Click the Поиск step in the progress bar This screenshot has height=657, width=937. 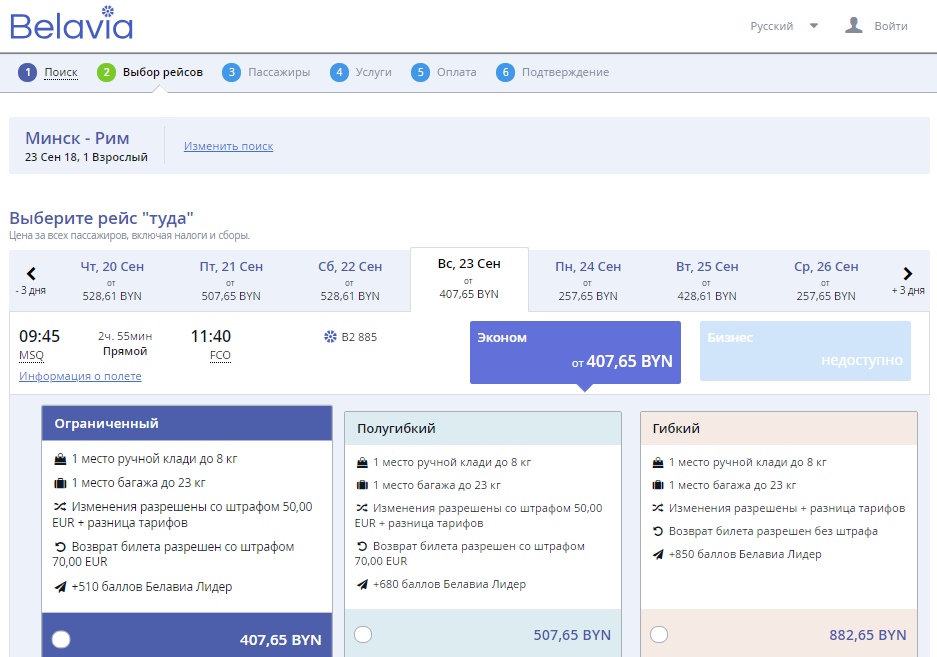60,72
